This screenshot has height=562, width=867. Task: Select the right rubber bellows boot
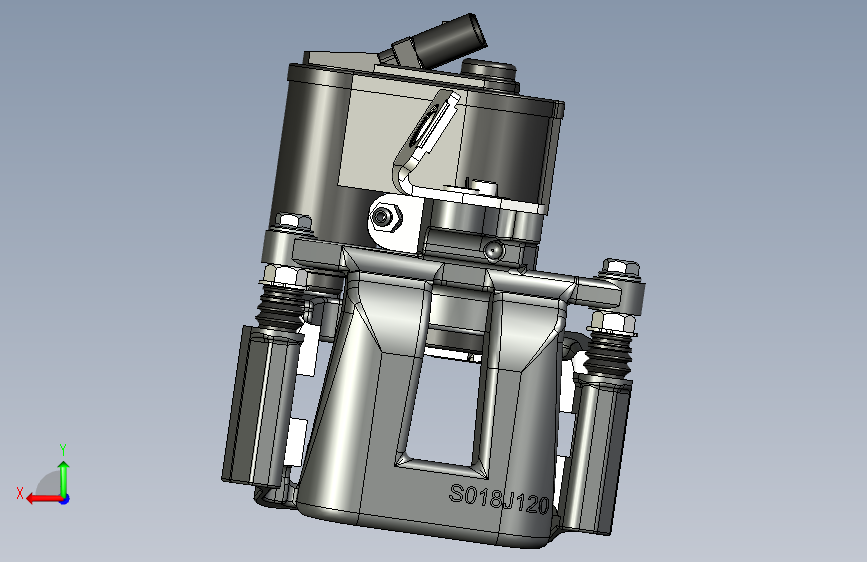(609, 355)
